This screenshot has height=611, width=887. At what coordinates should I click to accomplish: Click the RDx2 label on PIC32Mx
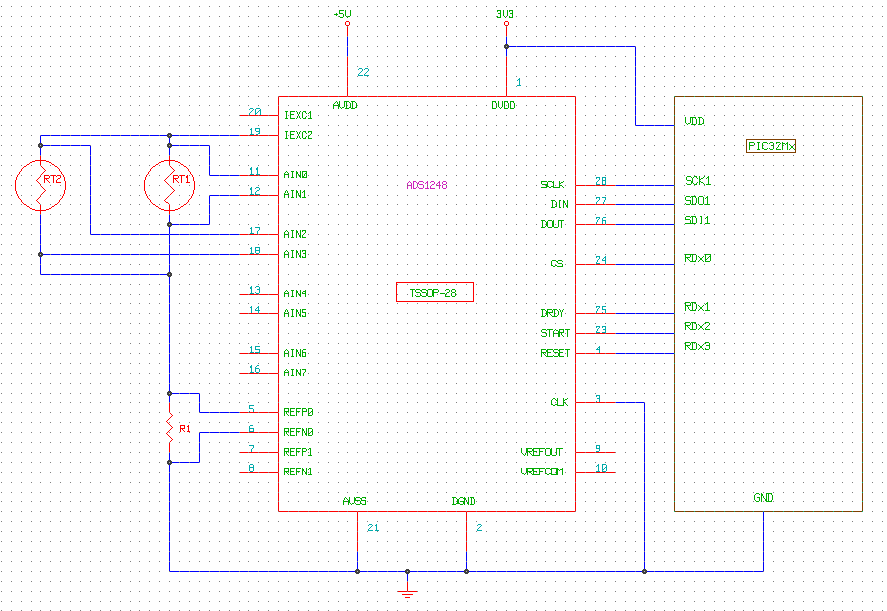click(697, 327)
